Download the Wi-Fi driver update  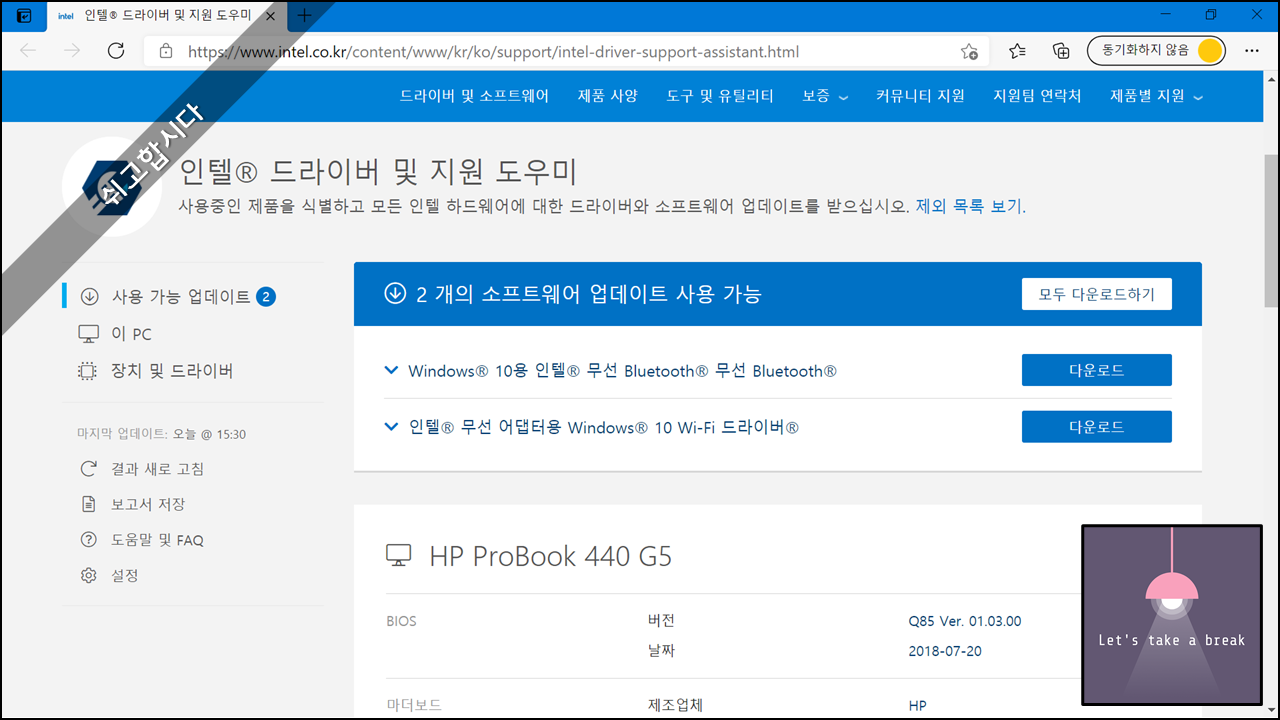tap(1097, 426)
